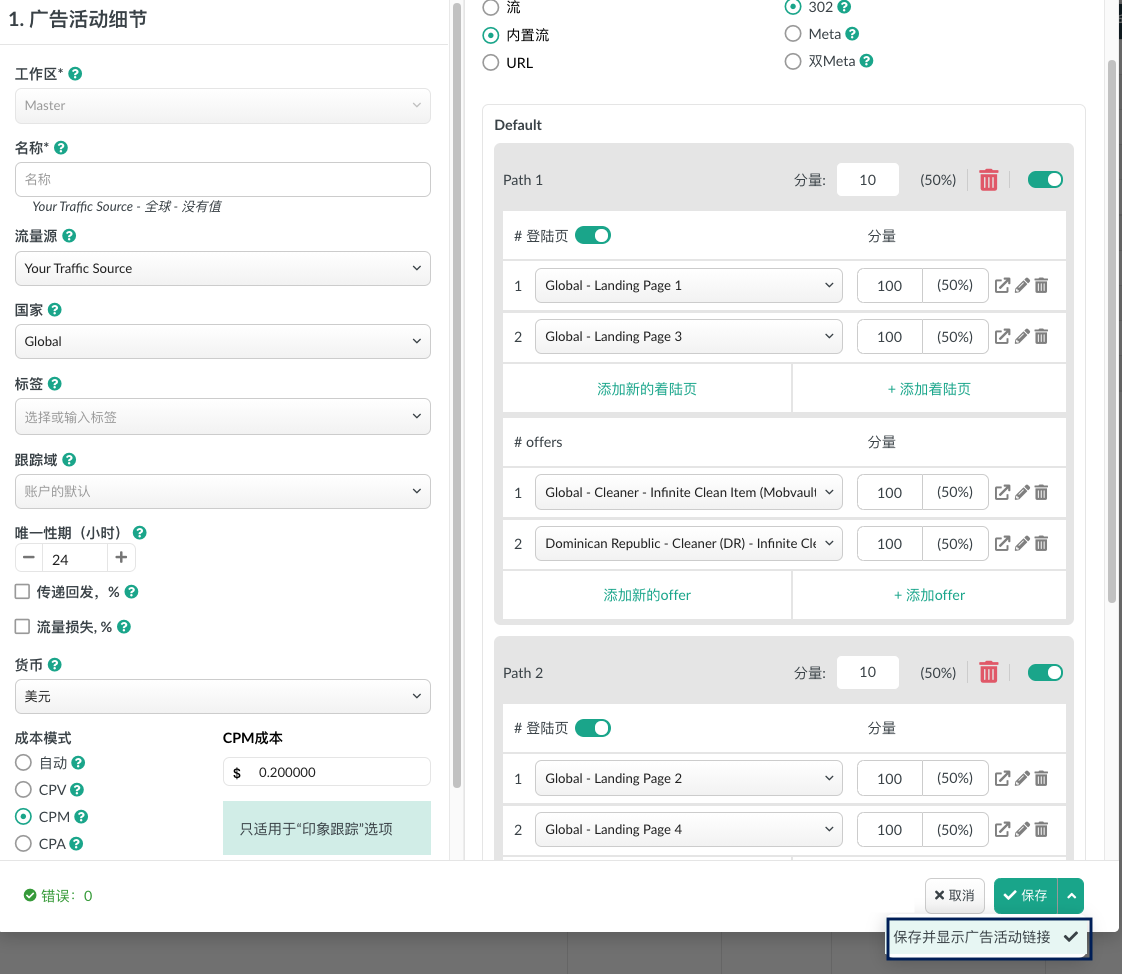This screenshot has height=974, width=1122.
Task: Remove Dominican Republic offer trash icon
Action: [1042, 544]
